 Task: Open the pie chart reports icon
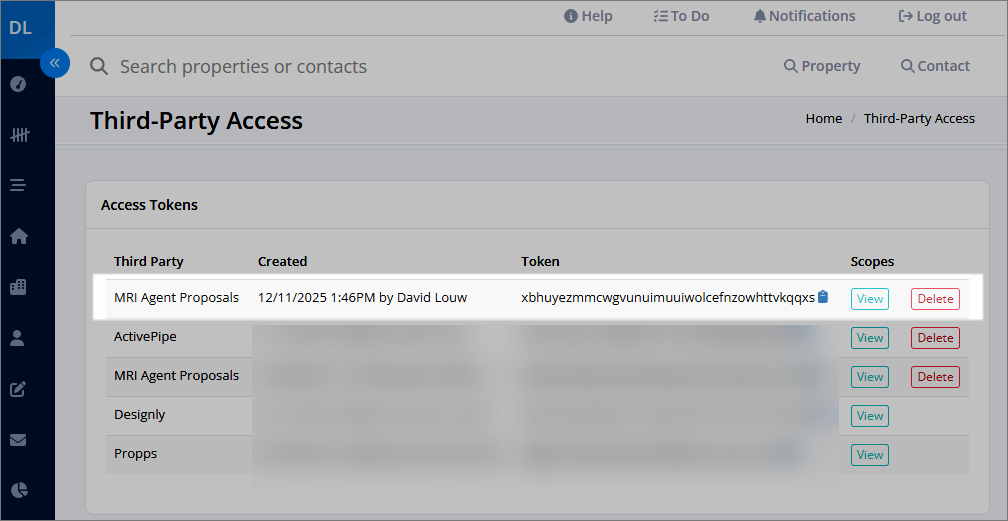click(19, 490)
